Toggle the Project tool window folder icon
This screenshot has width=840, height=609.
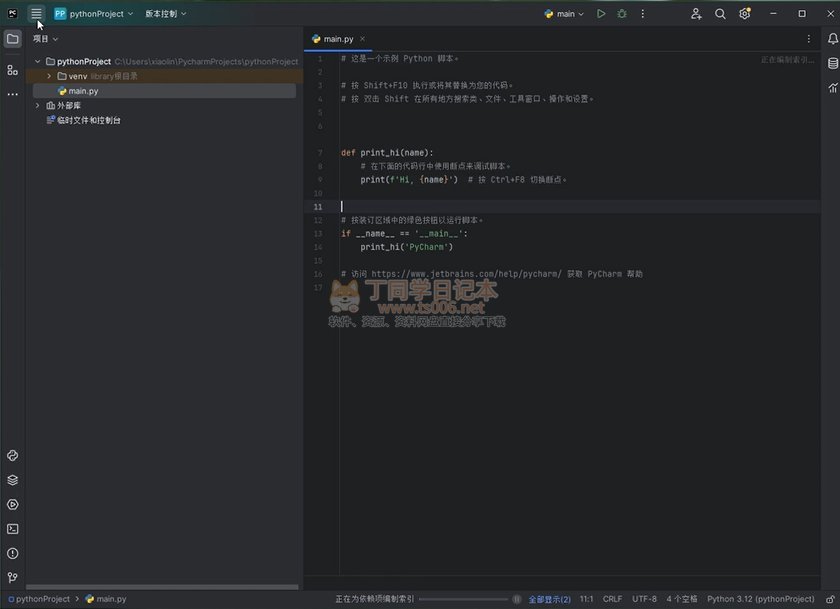pos(13,39)
